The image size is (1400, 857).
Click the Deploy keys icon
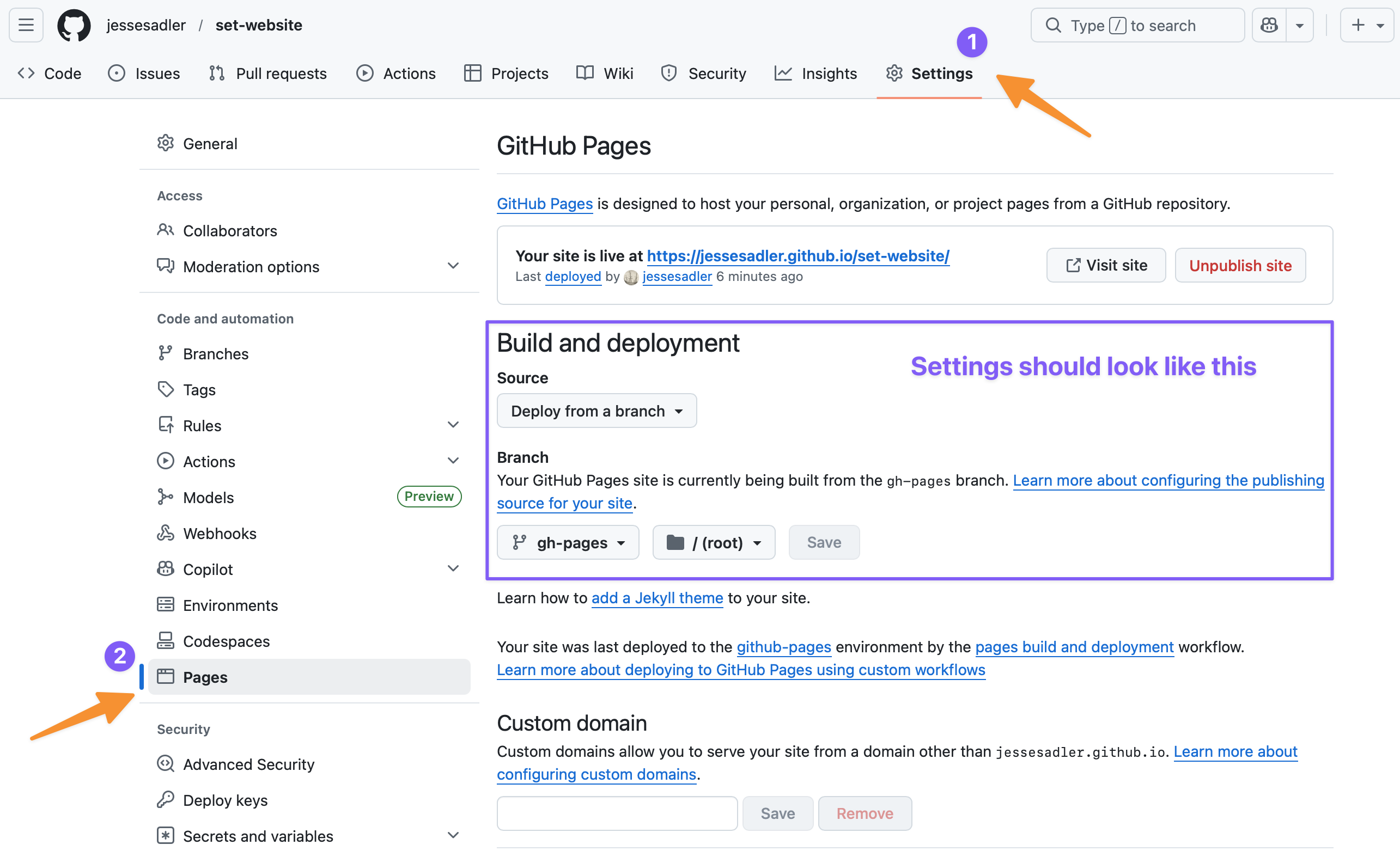point(166,800)
